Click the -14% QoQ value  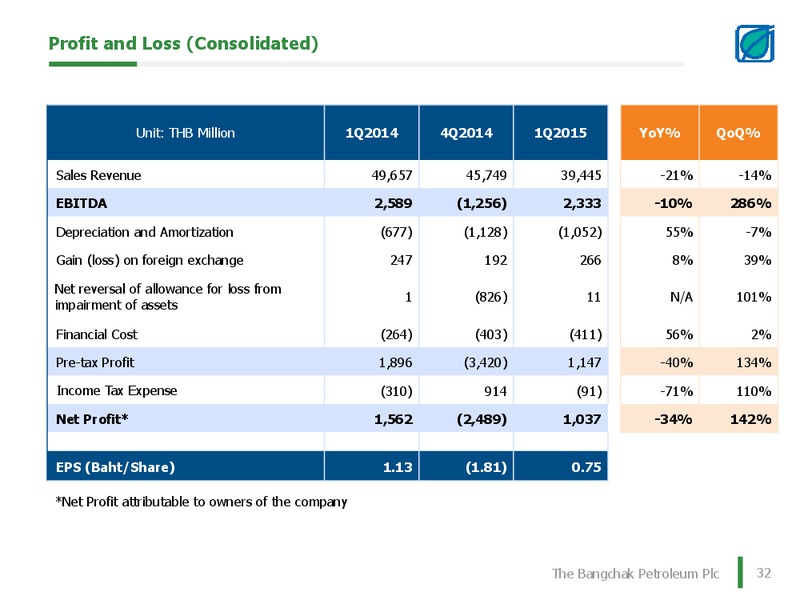755,176
